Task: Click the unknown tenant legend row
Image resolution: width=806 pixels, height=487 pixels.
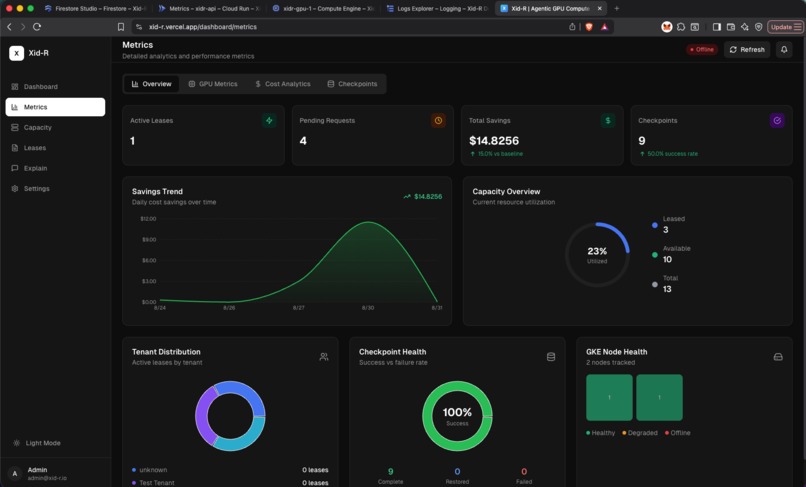Action: pyautogui.click(x=230, y=470)
